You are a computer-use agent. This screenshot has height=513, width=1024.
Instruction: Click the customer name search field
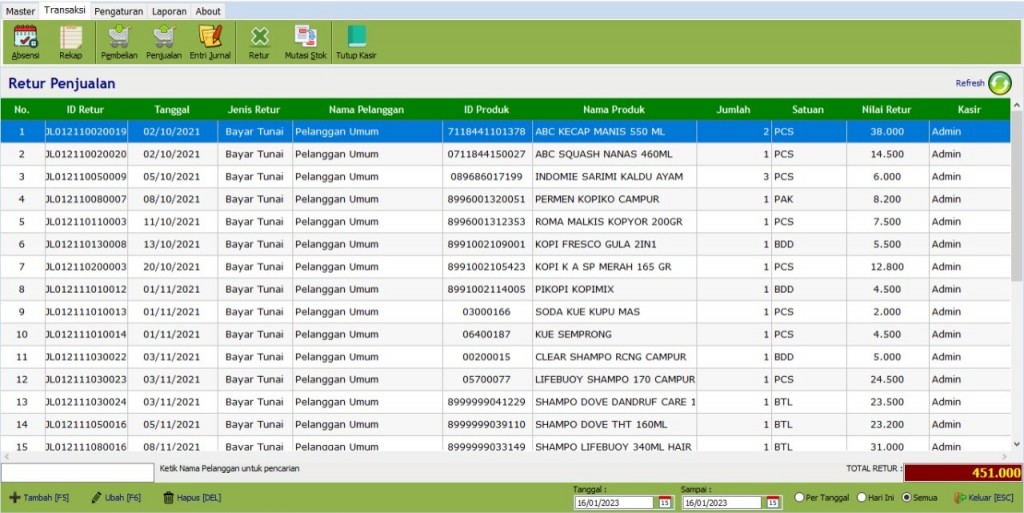(x=78, y=473)
